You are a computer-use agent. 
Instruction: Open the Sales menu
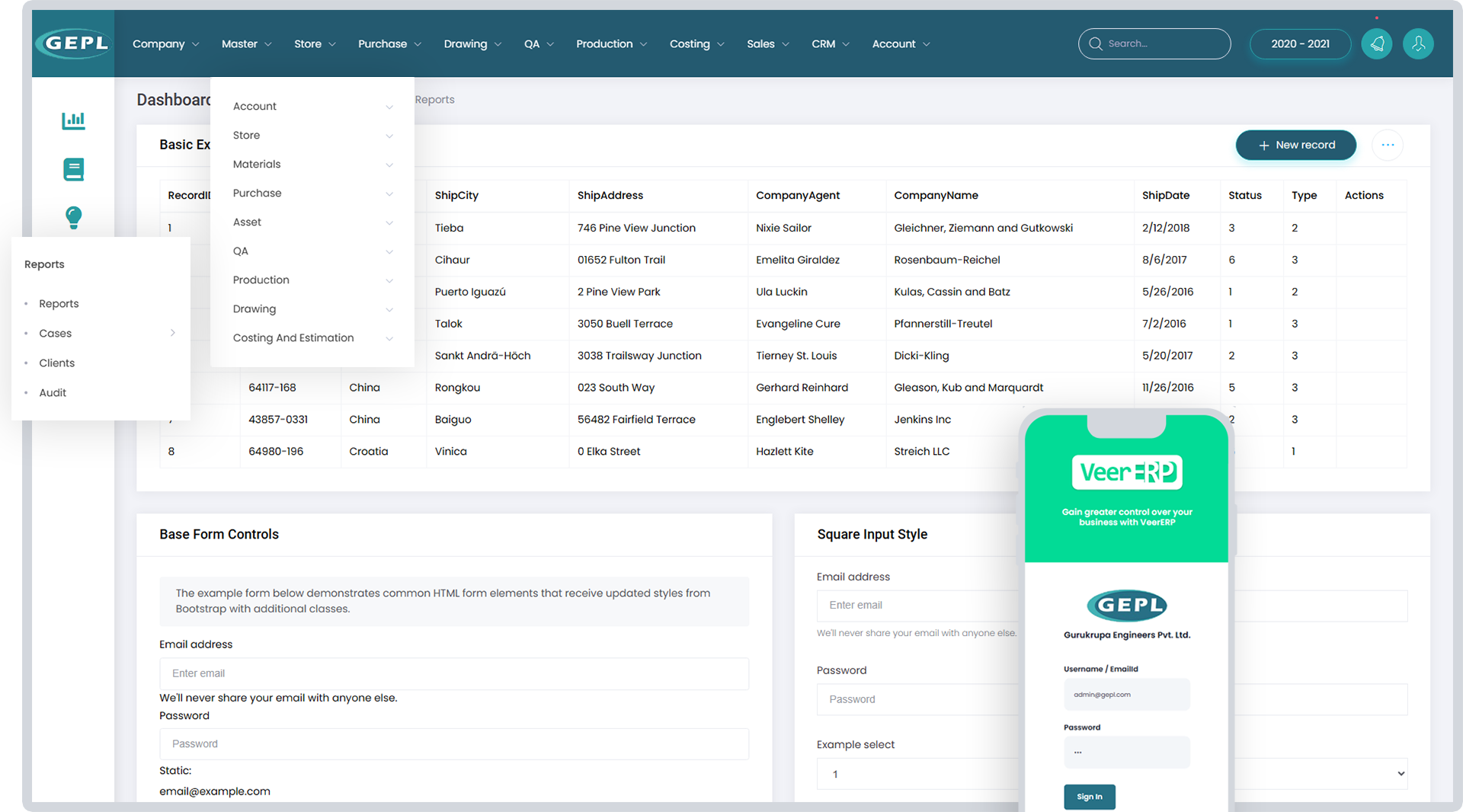tap(767, 43)
